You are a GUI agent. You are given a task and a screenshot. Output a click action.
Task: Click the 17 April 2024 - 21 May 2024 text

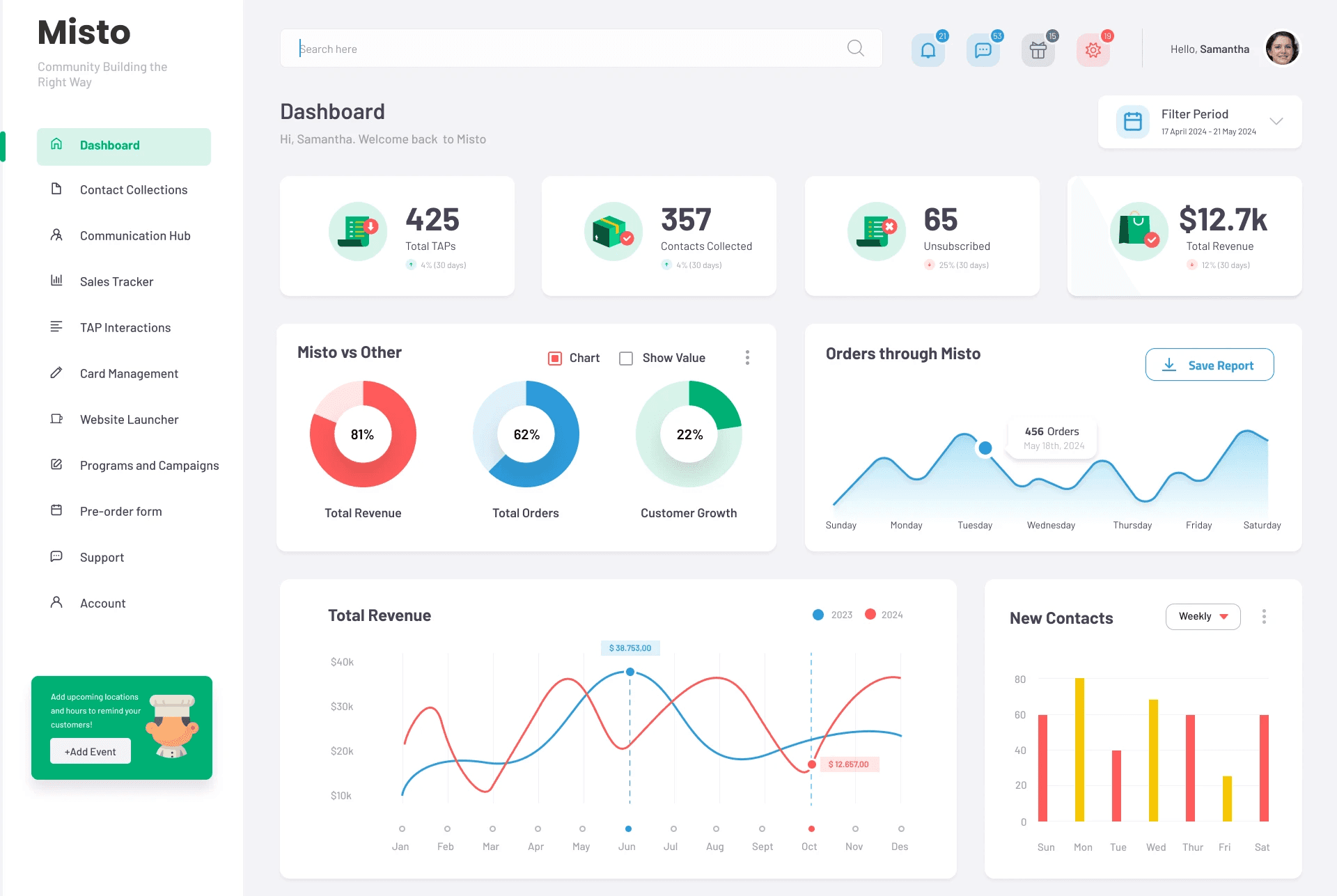pos(1208,132)
